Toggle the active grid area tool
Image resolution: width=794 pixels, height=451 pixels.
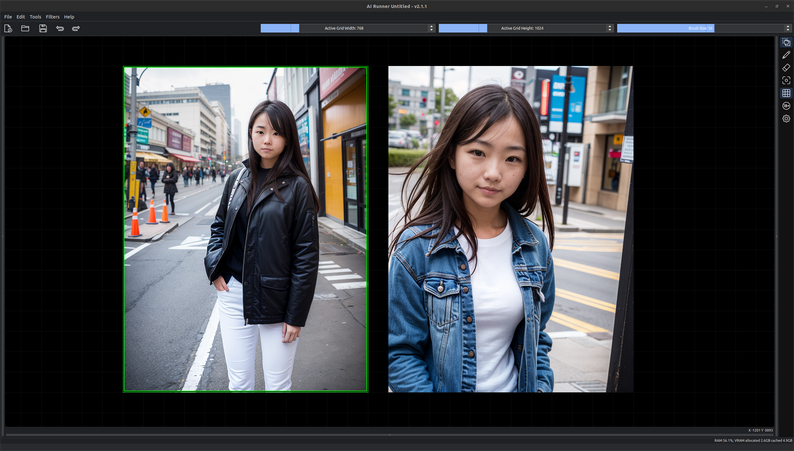tap(786, 42)
